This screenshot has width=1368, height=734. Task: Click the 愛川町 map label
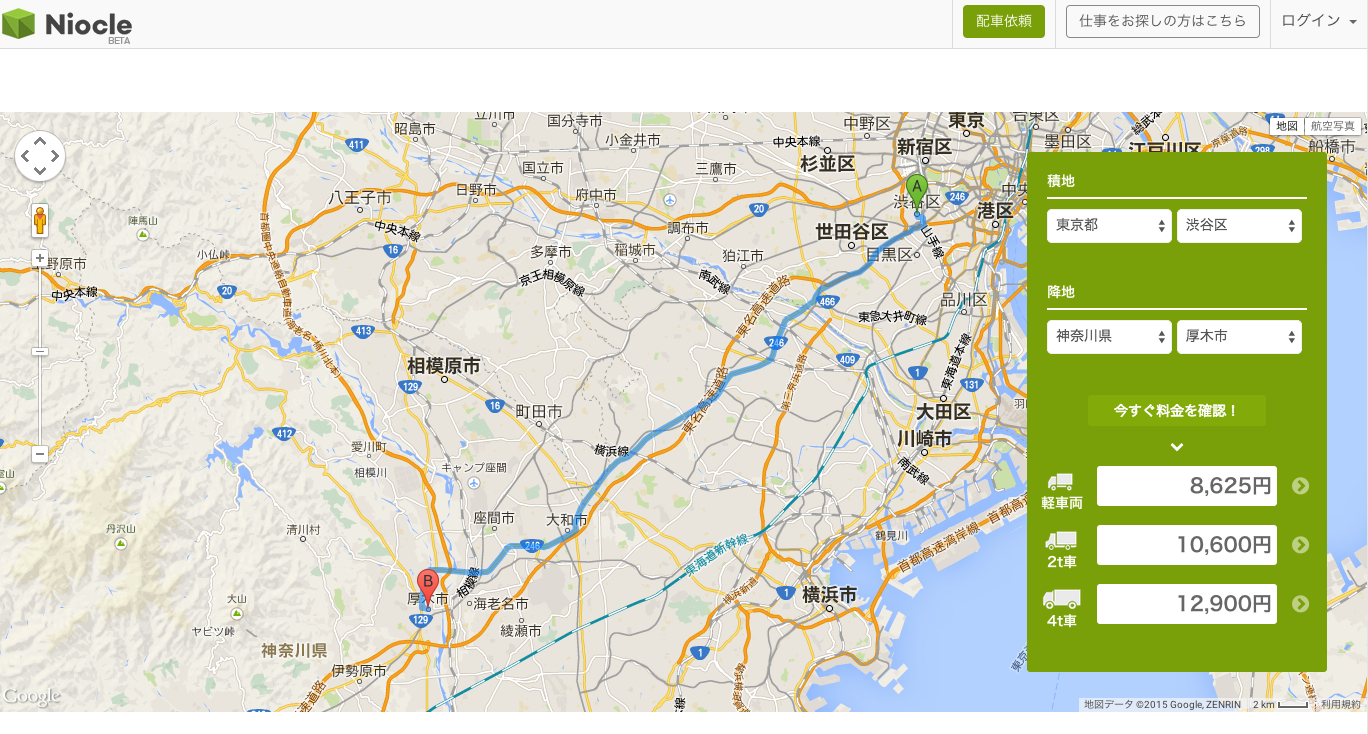point(369,447)
